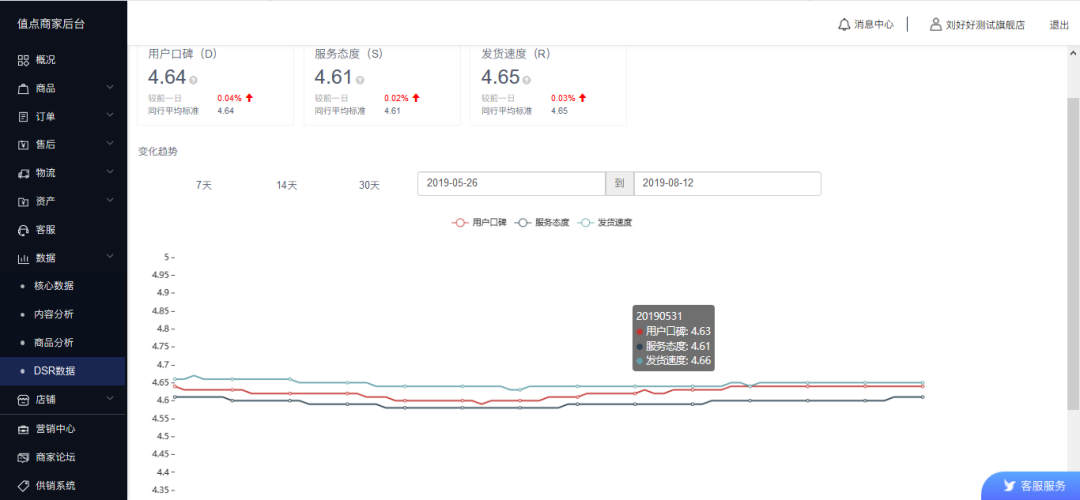Select DSR数据 submenu item

63,371
